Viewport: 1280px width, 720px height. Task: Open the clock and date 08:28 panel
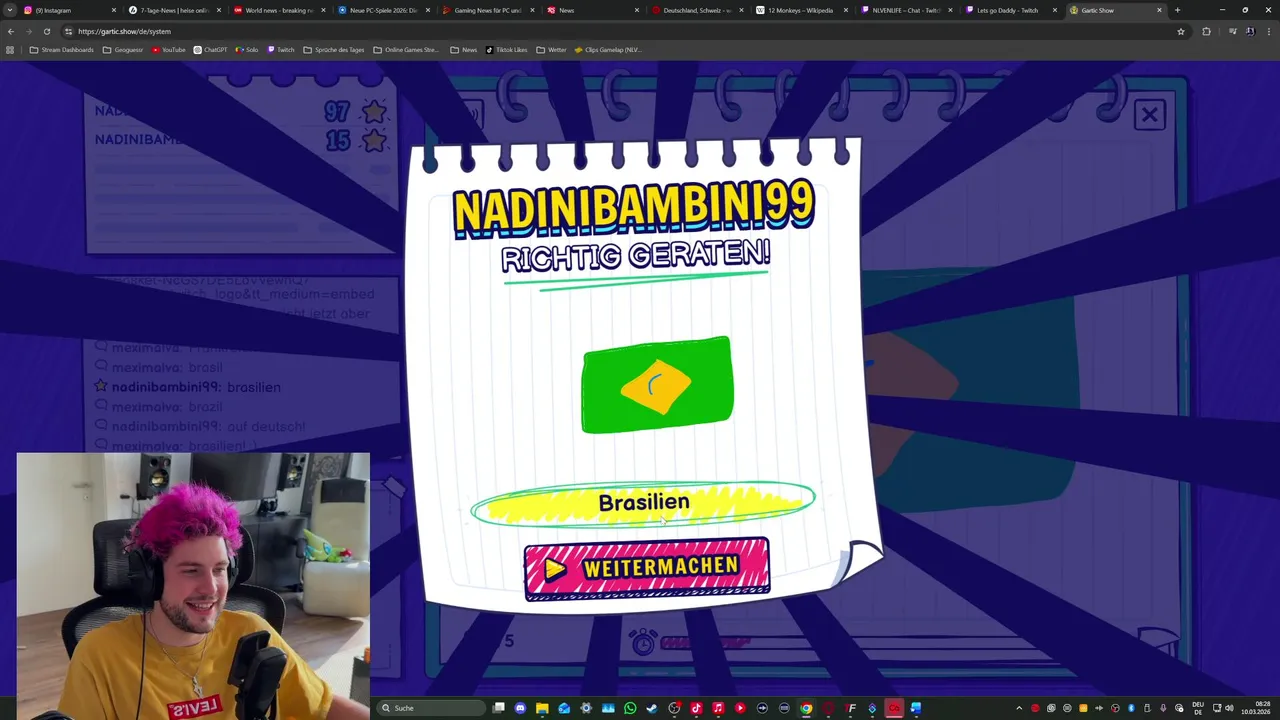(x=1254, y=708)
